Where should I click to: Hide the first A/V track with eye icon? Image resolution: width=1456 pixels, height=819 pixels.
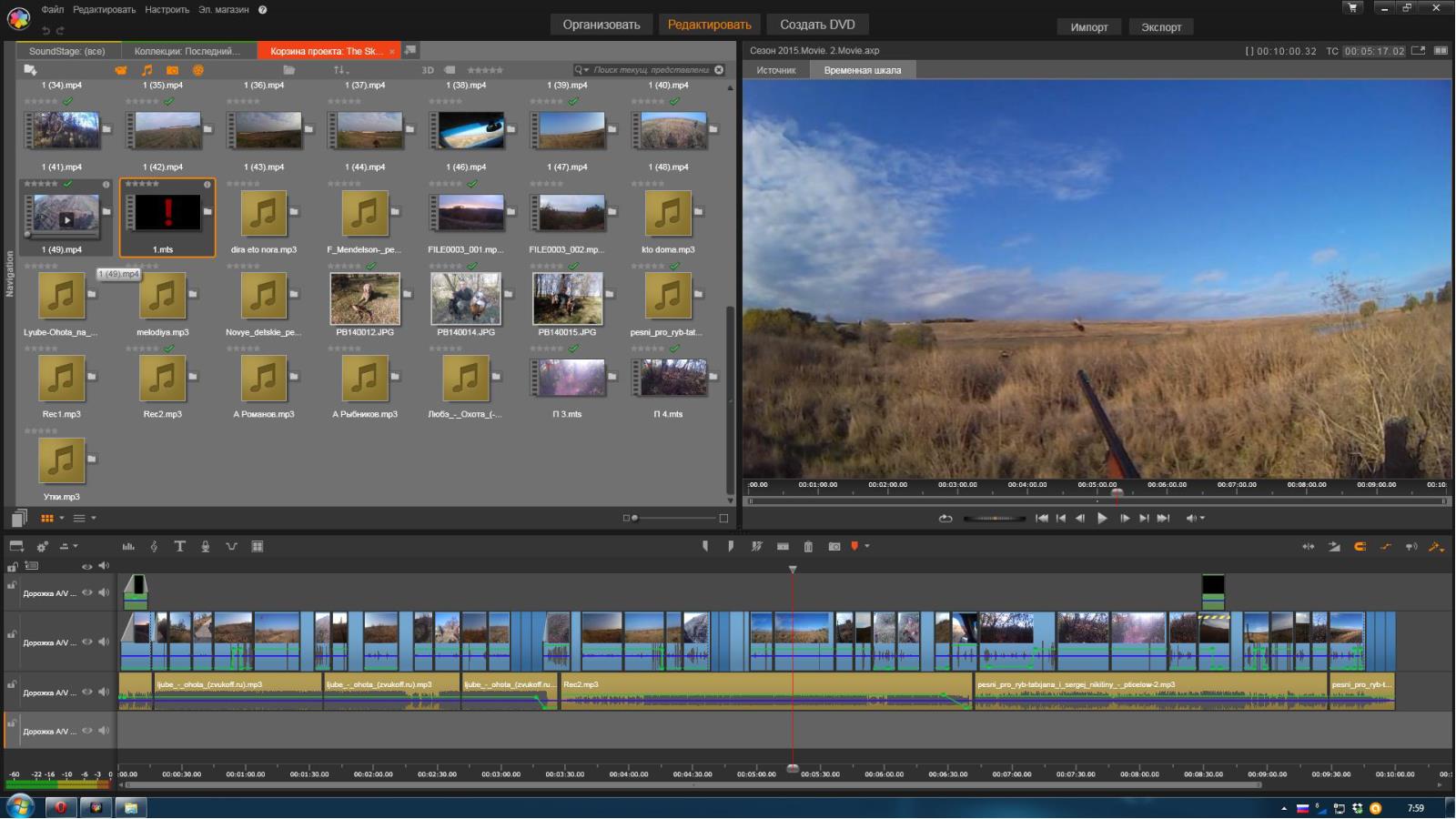87,592
